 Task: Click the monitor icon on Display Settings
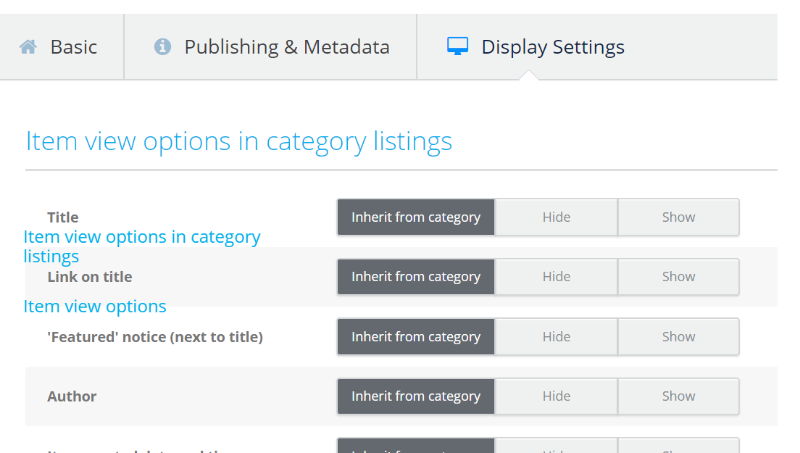coord(458,46)
